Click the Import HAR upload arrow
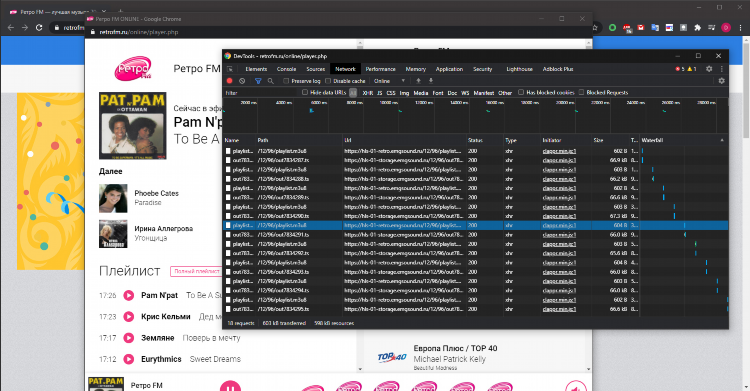Screen dimensions: 750x391 coord(419,81)
